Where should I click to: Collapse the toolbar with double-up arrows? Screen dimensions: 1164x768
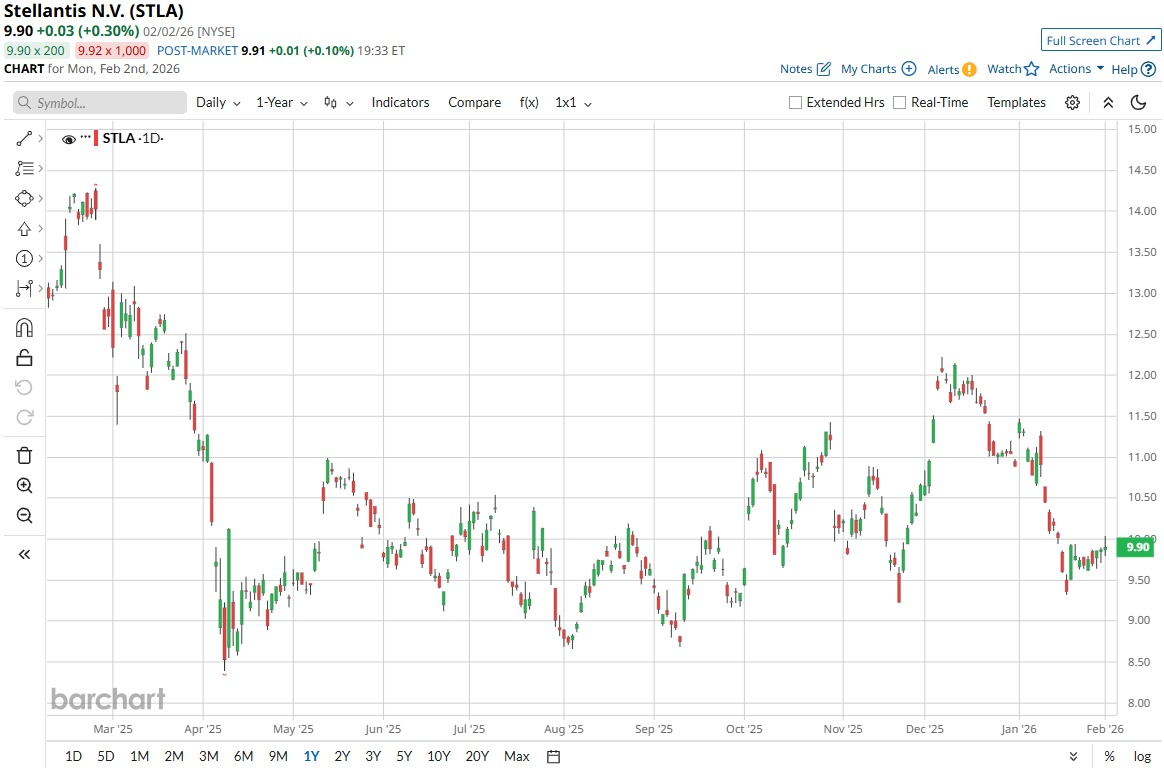[x=1108, y=102]
